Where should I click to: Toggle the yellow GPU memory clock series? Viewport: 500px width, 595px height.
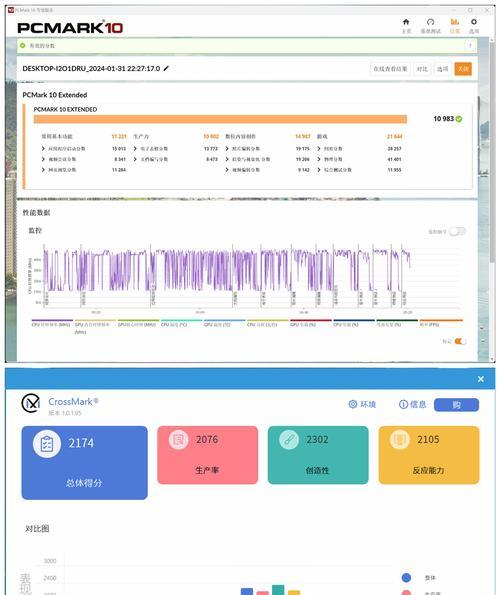tap(95, 326)
